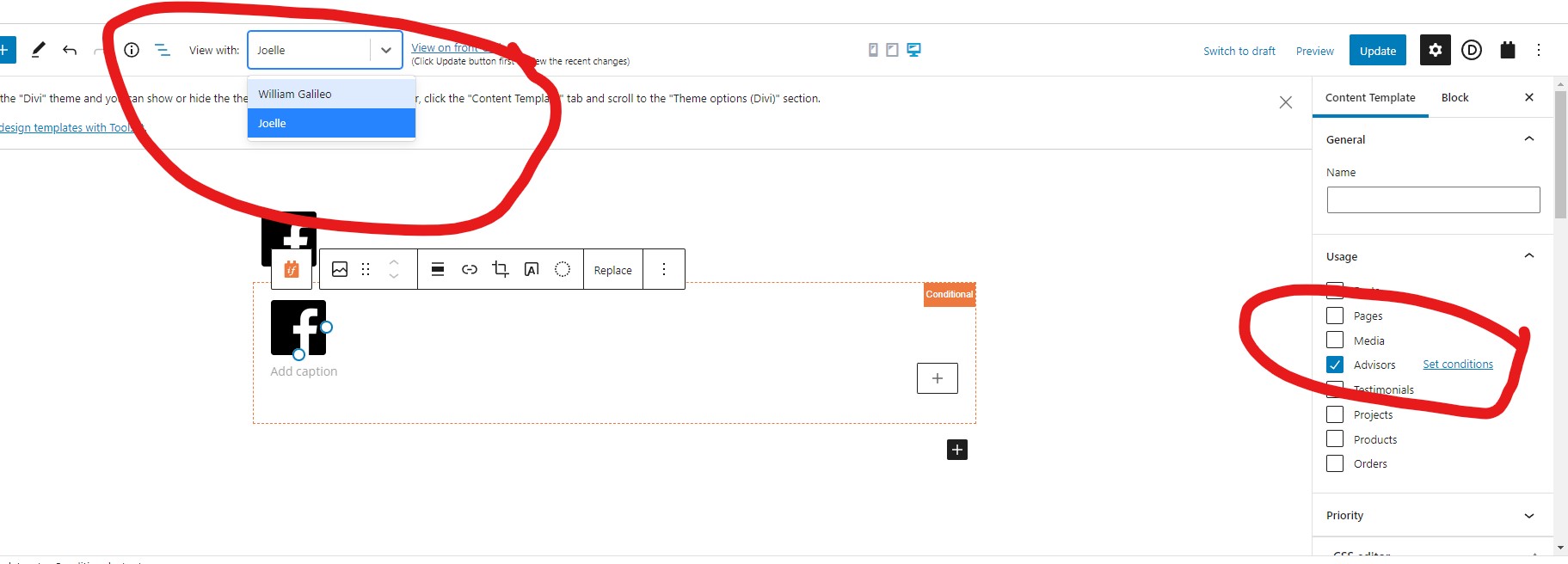Check the Orders checkbox
This screenshot has width=1568, height=564.
pyautogui.click(x=1335, y=463)
